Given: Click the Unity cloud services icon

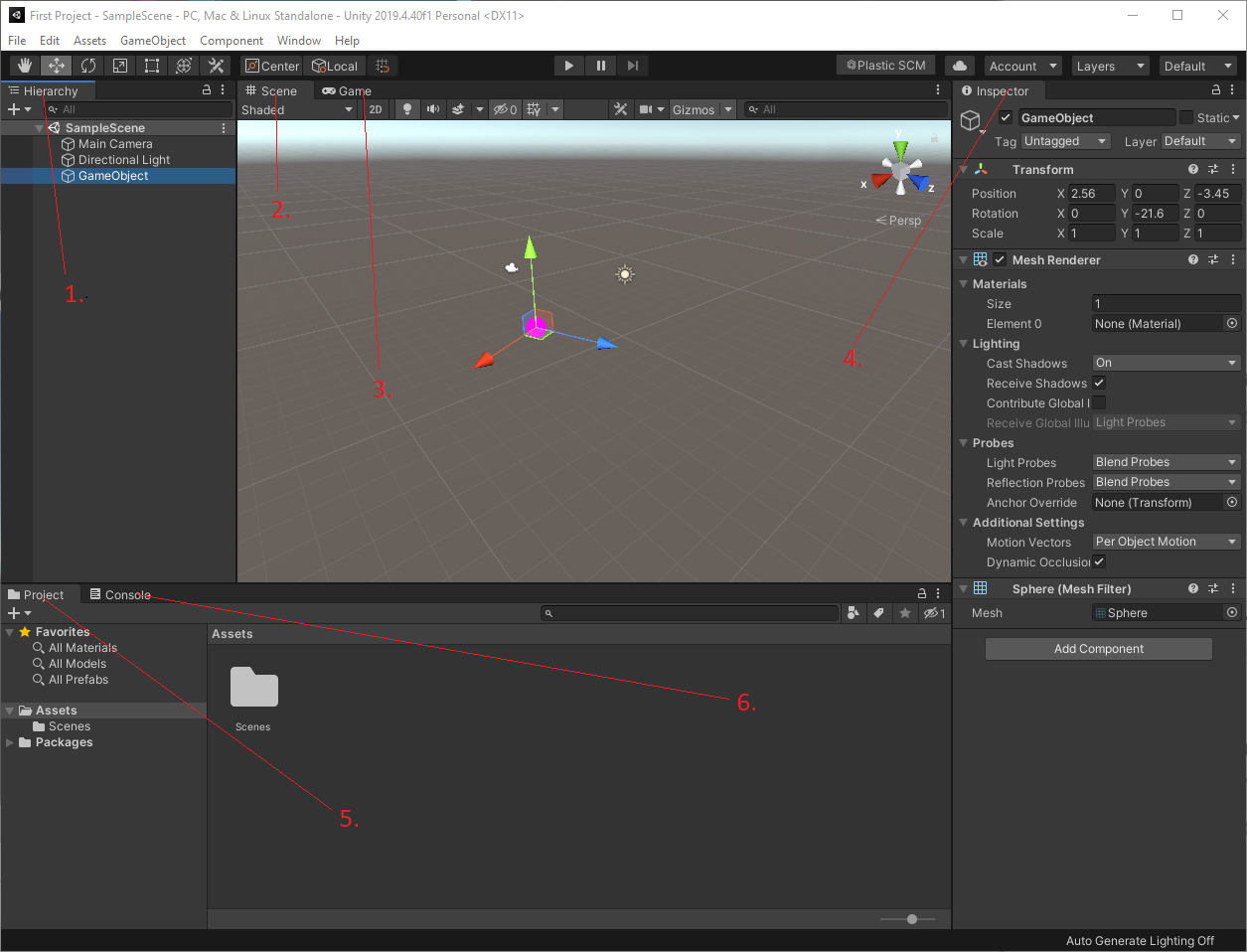Looking at the screenshot, I should point(959,65).
